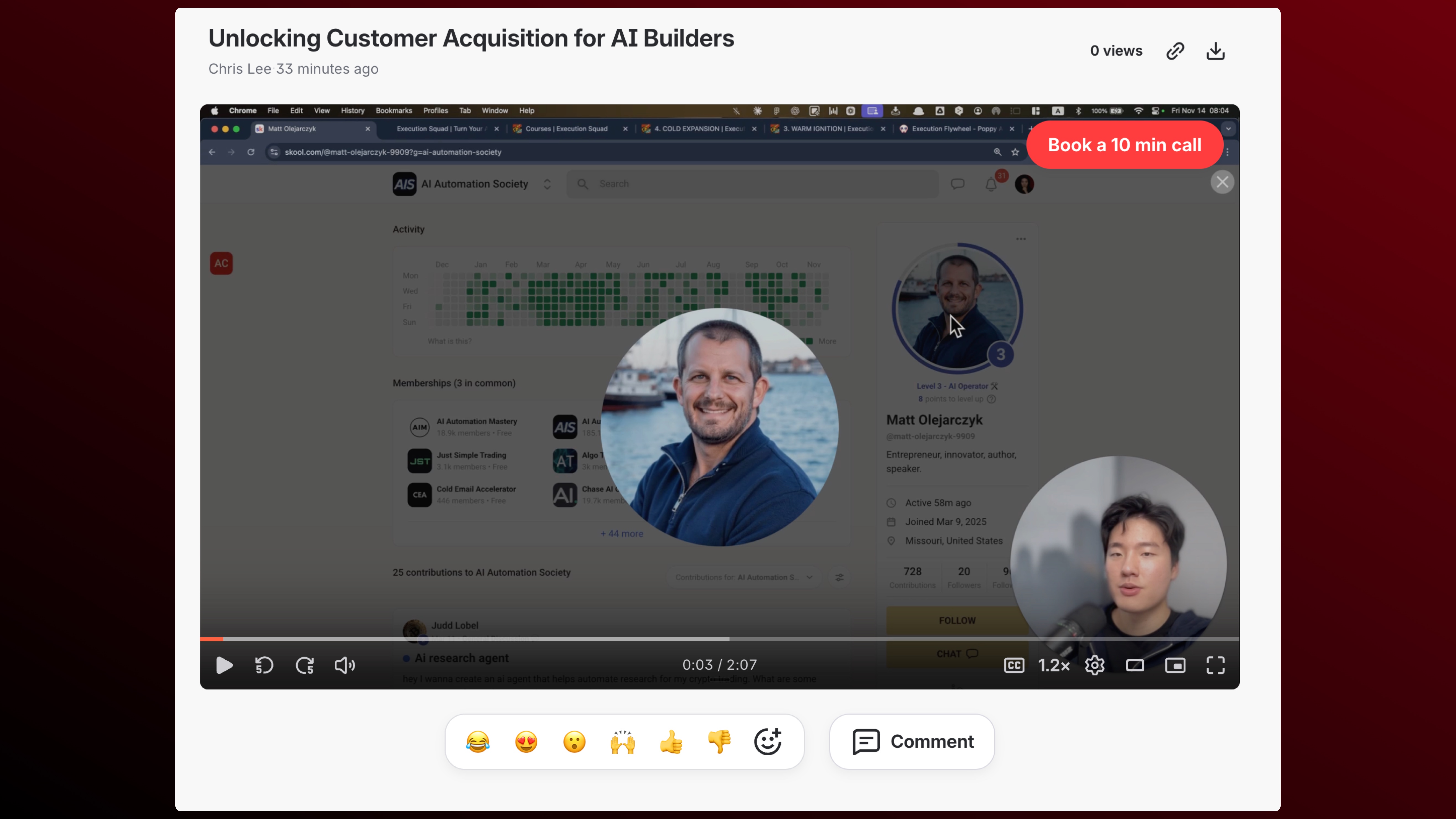React with thumbs up emoji
1456x819 pixels.
671,741
